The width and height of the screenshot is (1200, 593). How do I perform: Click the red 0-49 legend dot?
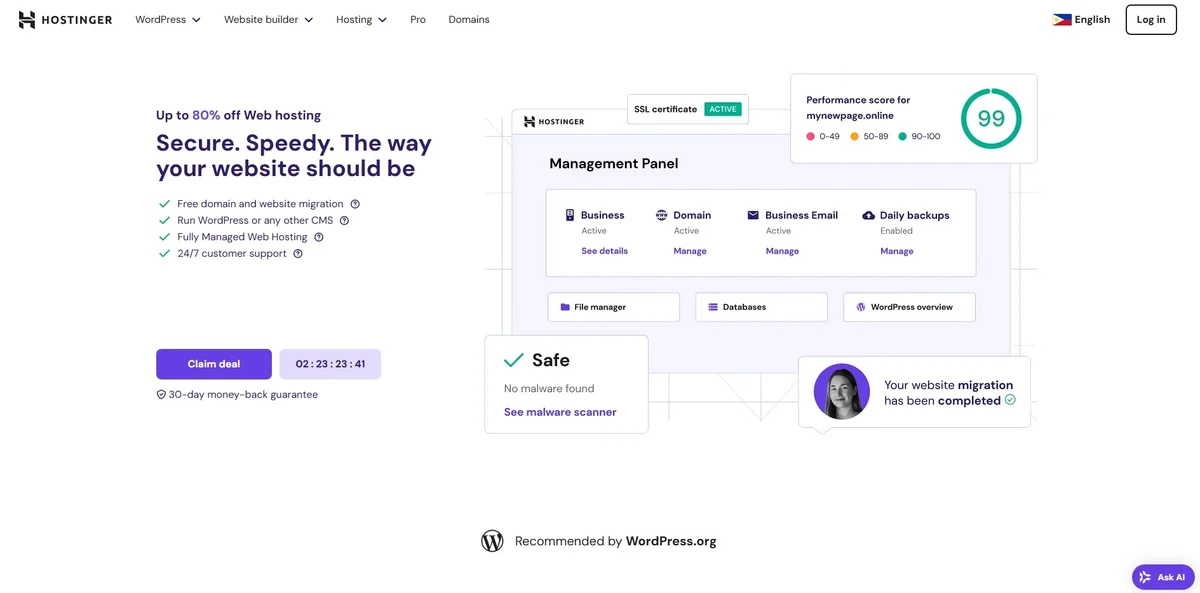coord(811,136)
